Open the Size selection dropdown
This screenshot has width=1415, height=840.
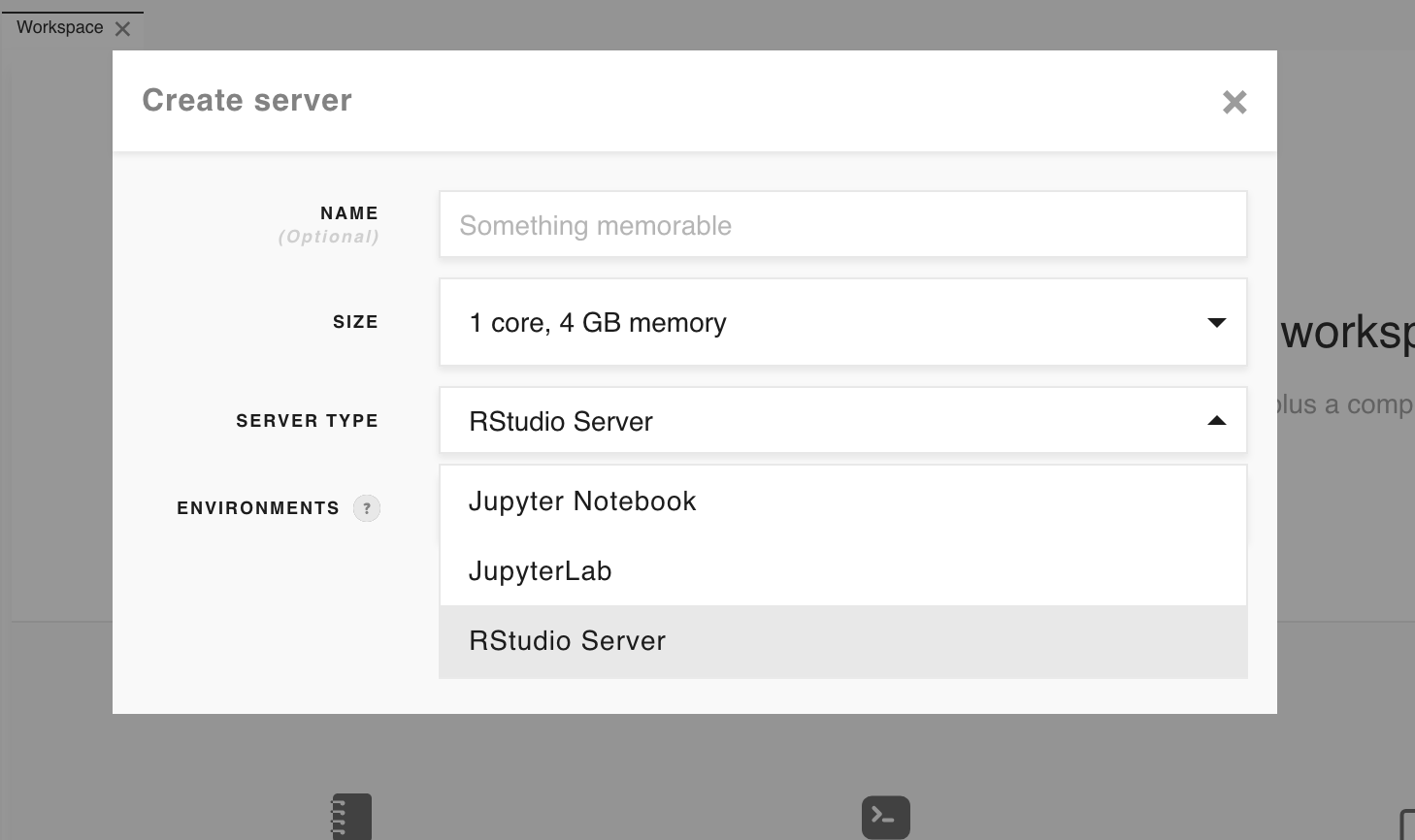tap(842, 322)
